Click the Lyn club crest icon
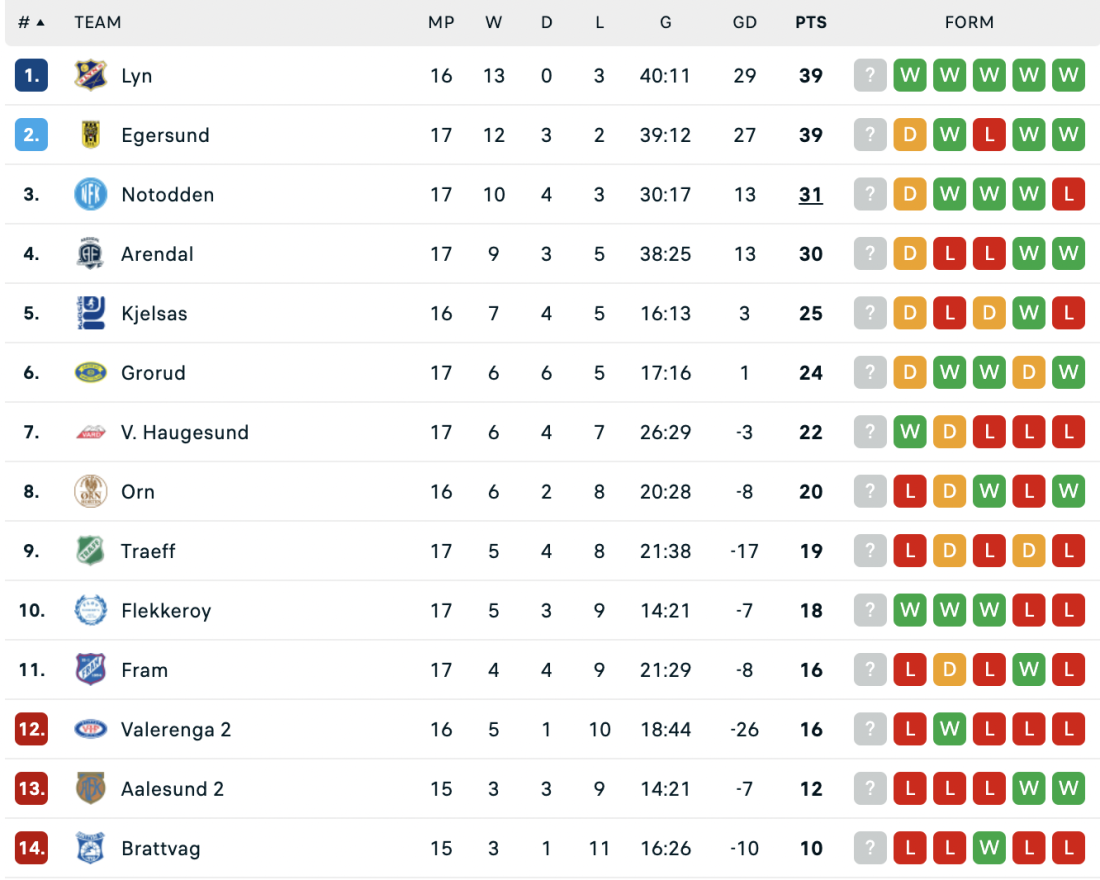This screenshot has height=880, width=1100. 91,75
